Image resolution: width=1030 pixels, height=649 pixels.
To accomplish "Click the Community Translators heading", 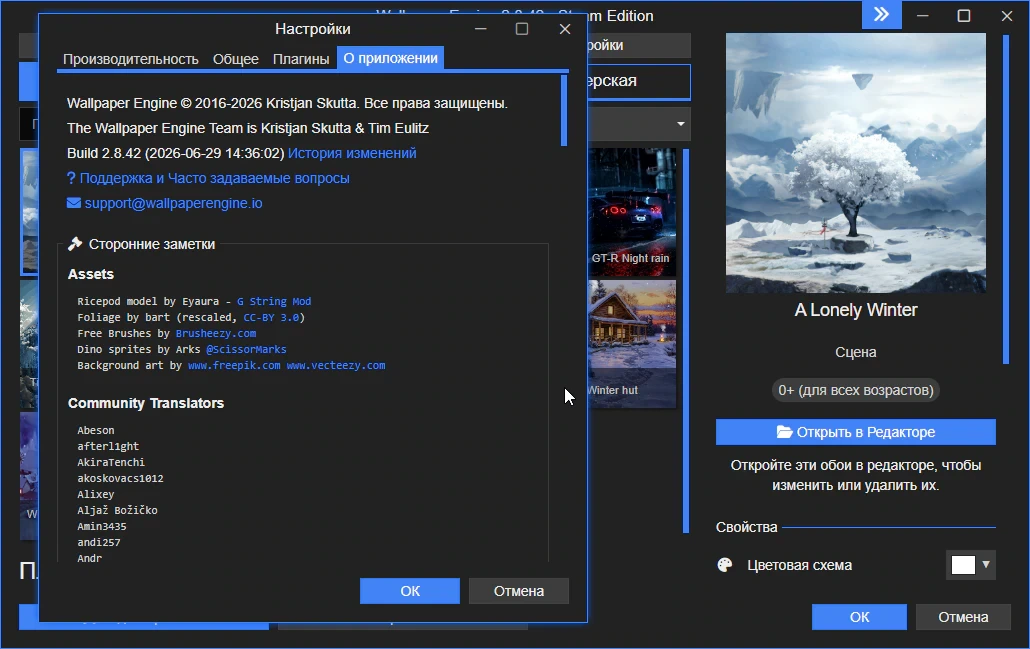I will (146, 403).
